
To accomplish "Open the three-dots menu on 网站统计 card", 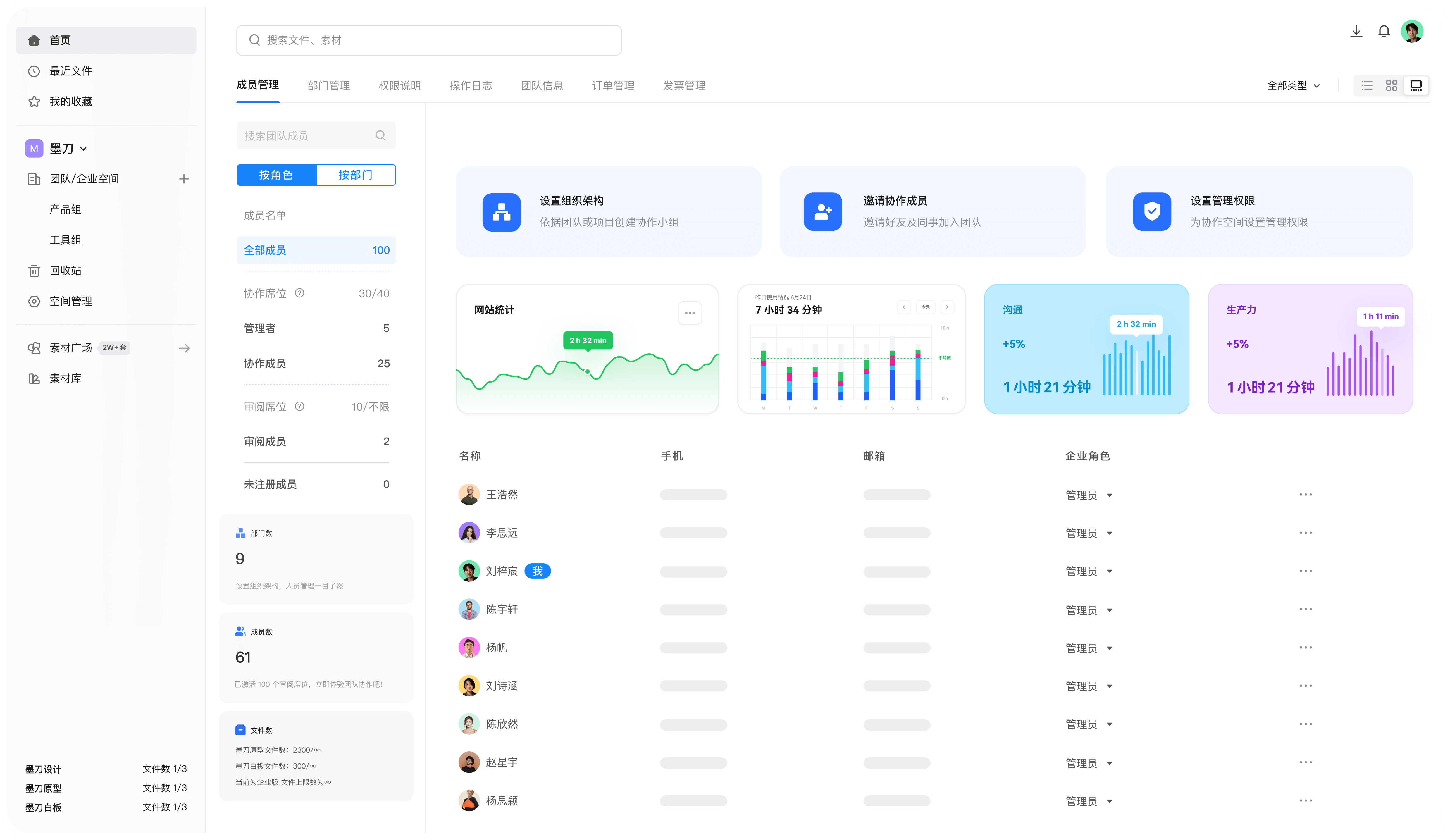I will 689,313.
